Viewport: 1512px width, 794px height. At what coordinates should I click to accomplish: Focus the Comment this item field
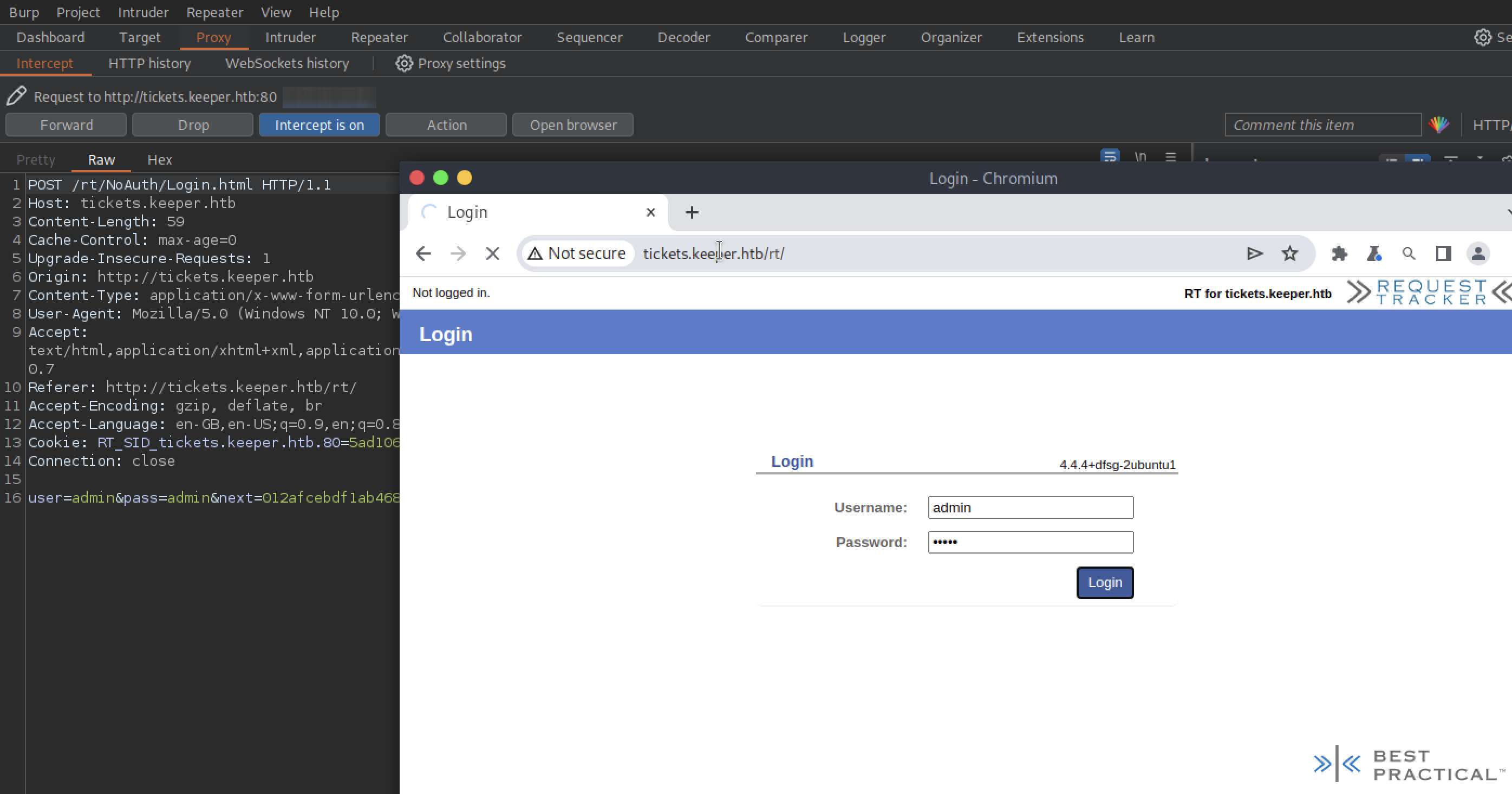point(1323,125)
